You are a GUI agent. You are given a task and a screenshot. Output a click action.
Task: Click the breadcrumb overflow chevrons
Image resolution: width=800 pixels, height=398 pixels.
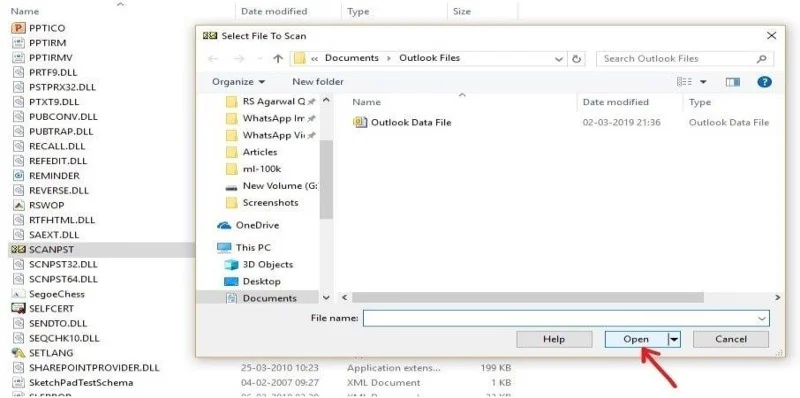tap(314, 59)
